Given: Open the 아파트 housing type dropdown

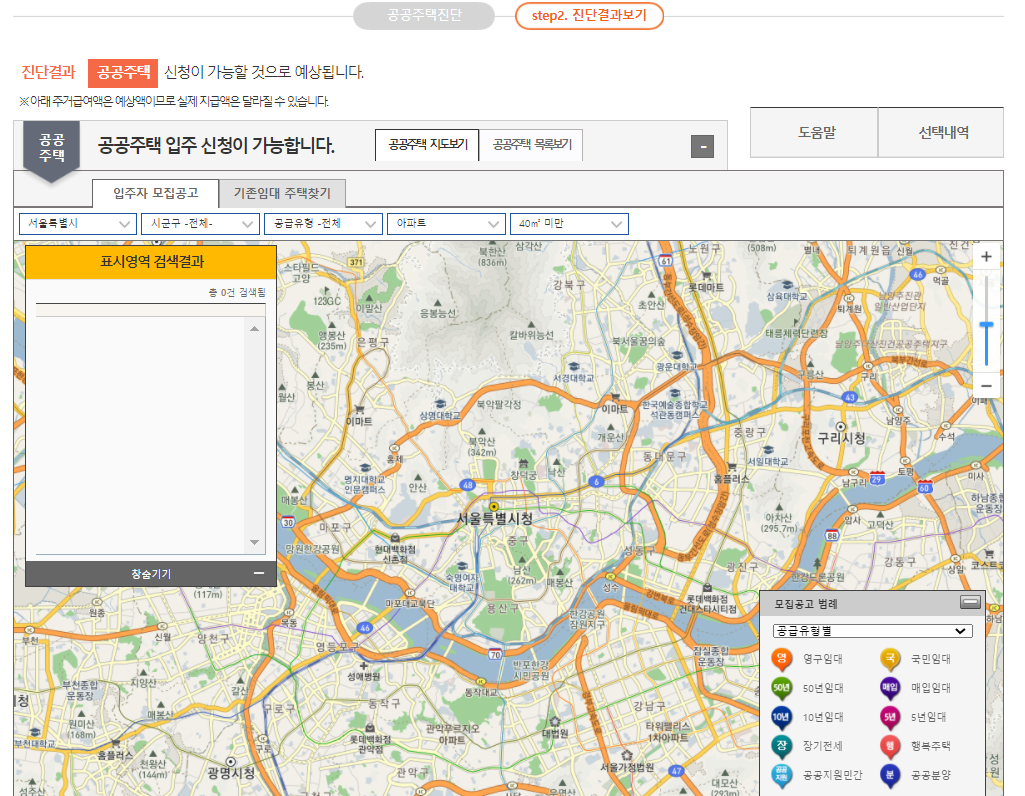Looking at the screenshot, I should [446, 224].
